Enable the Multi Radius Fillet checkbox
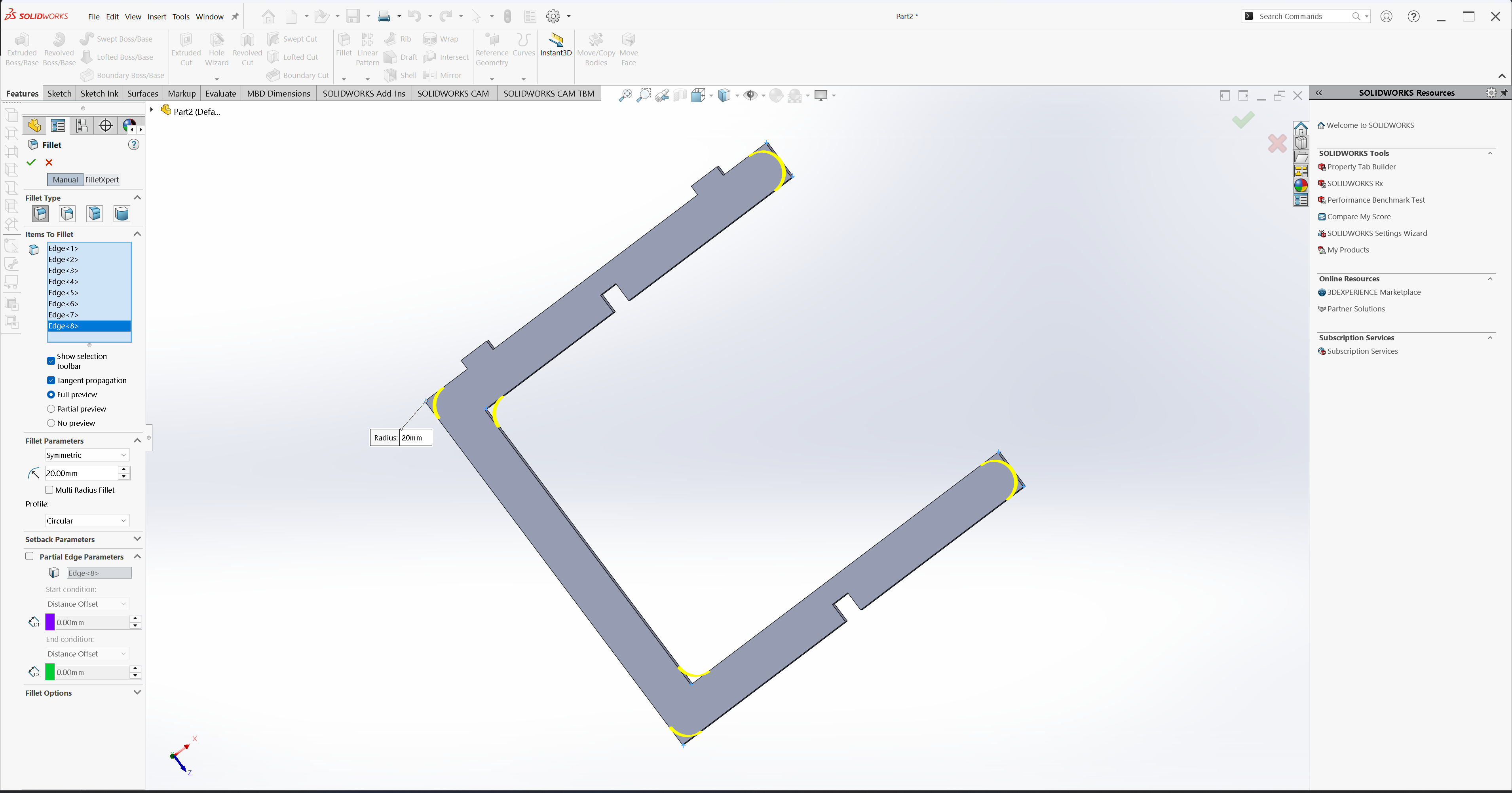The width and height of the screenshot is (1512, 793). (x=49, y=489)
